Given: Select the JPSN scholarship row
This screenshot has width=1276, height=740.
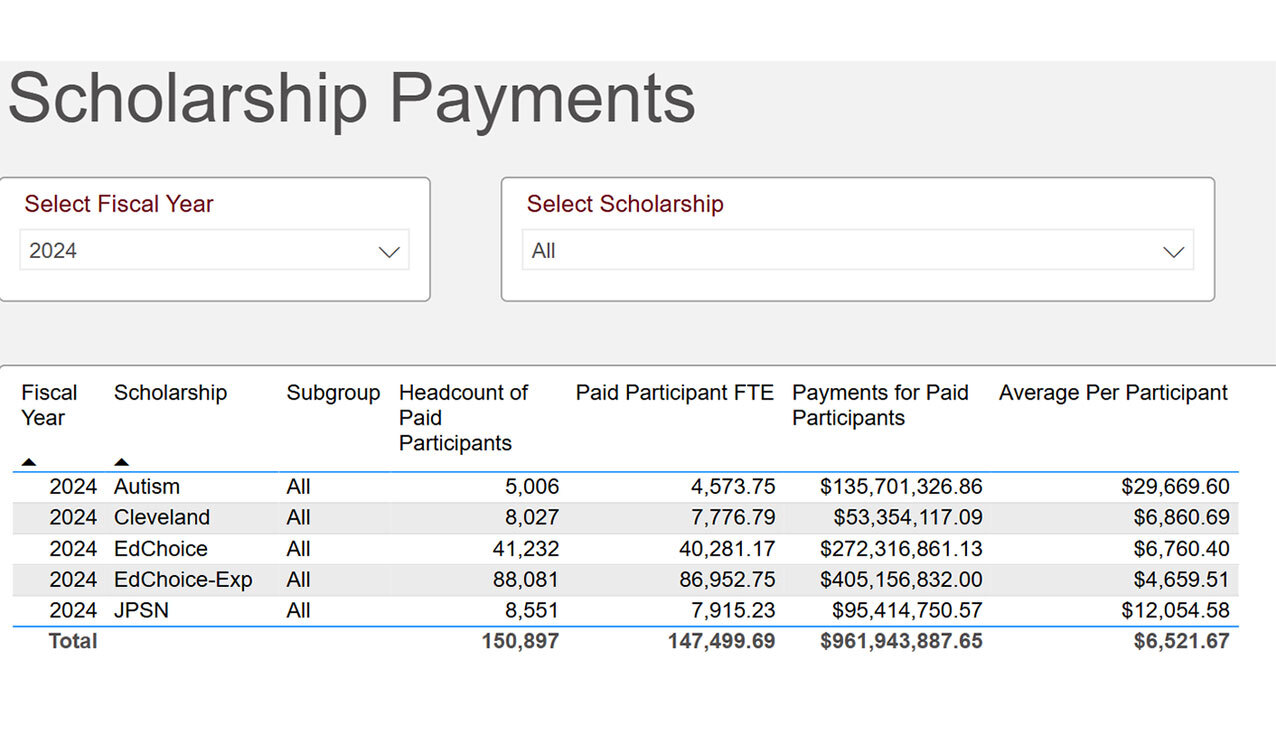Looking at the screenshot, I should [141, 611].
